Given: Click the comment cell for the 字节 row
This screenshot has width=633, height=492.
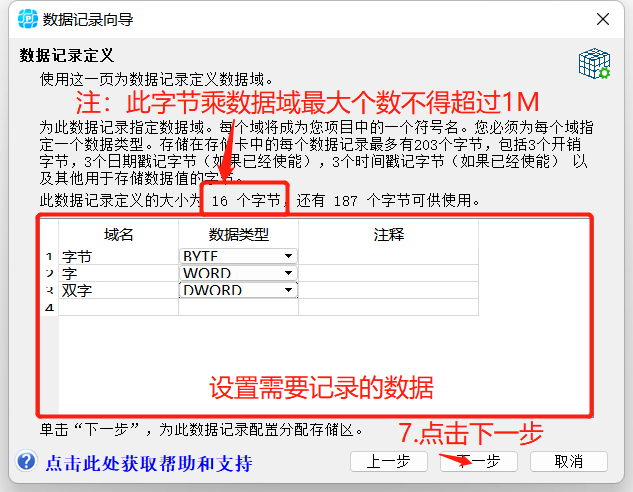Looking at the screenshot, I should pyautogui.click(x=388, y=256).
